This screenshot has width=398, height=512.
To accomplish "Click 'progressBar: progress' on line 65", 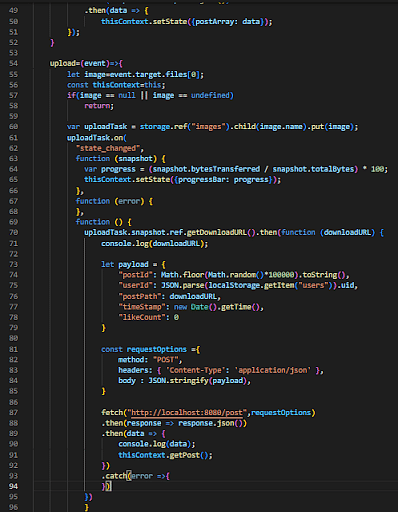I will coord(223,180).
